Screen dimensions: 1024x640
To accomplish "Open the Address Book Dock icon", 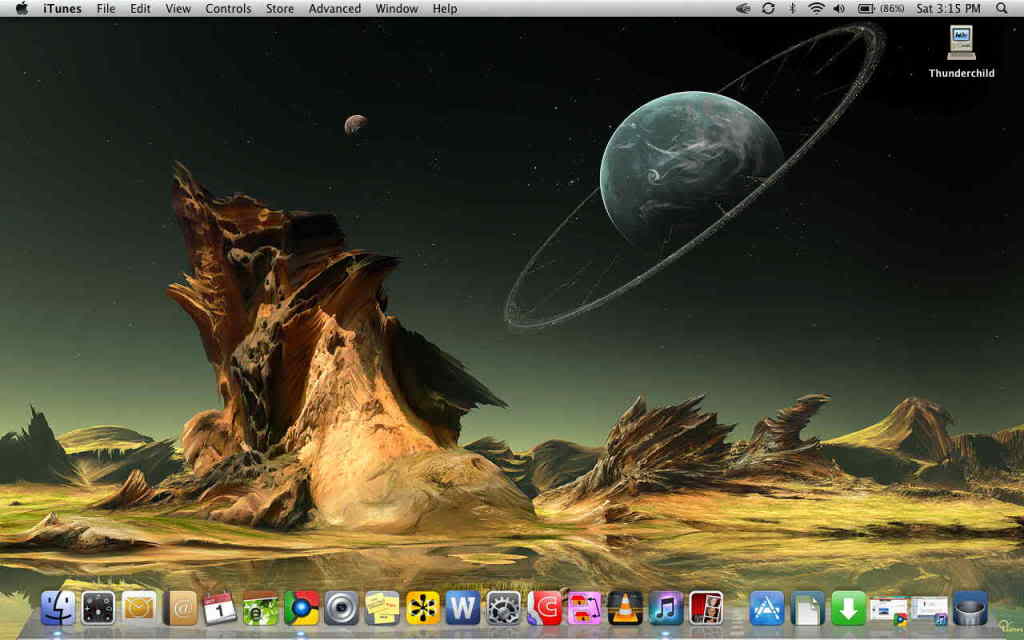I will tap(180, 607).
